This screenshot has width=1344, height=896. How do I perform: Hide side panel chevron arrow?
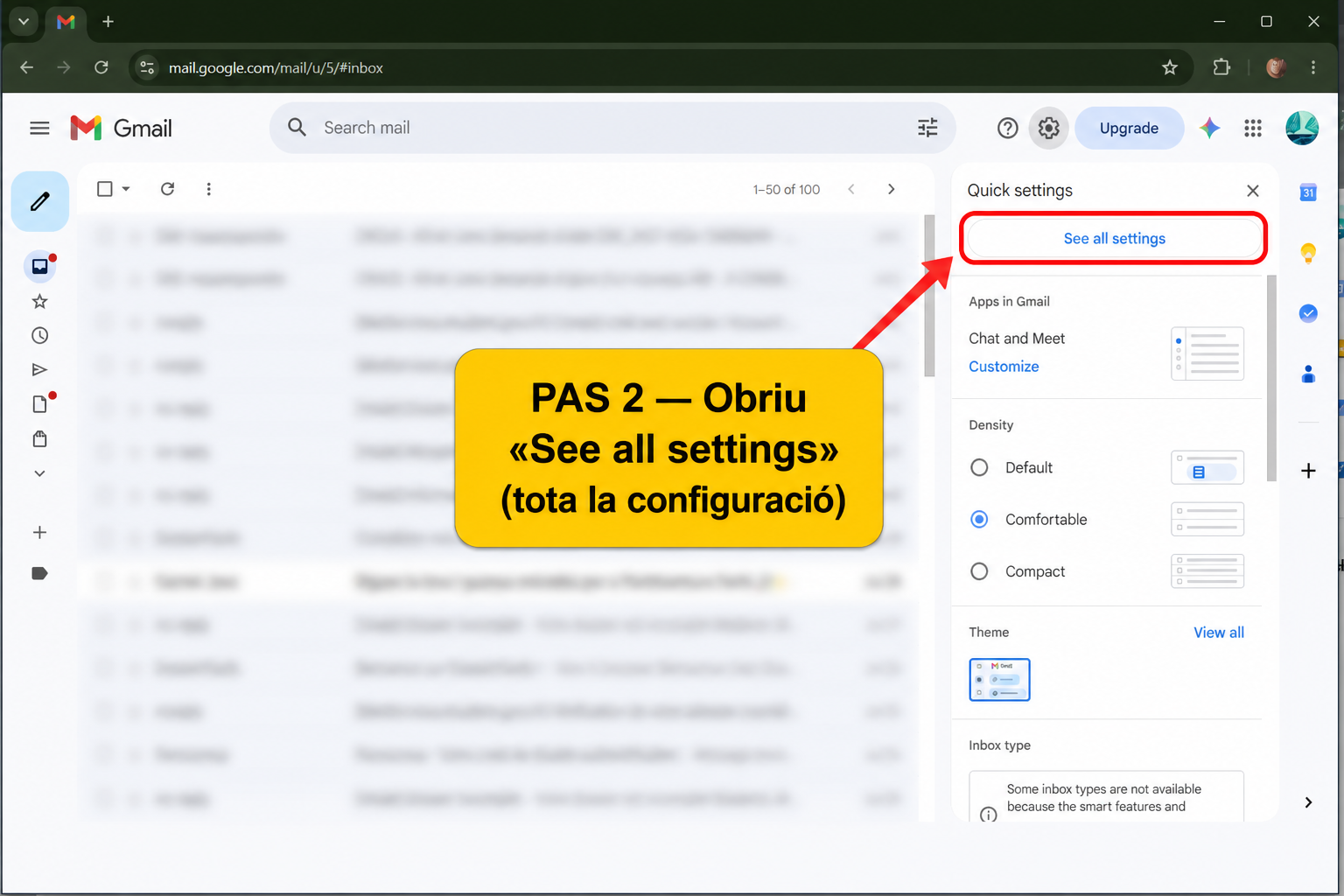1308,802
